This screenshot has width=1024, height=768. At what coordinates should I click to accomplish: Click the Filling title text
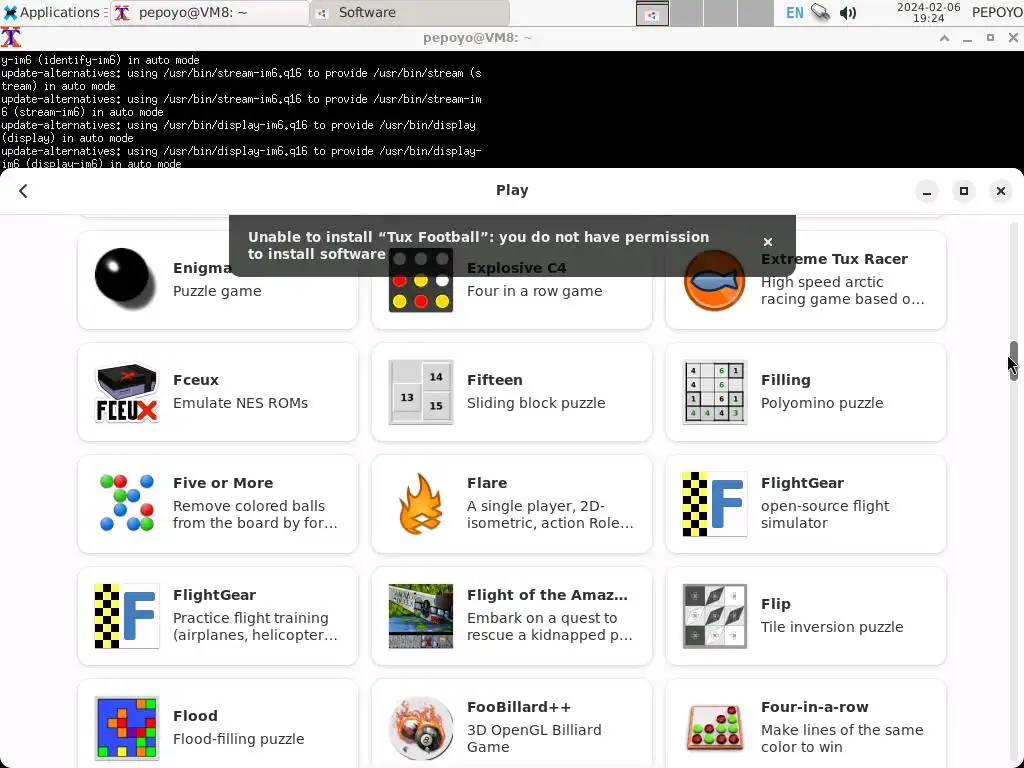[x=786, y=380]
